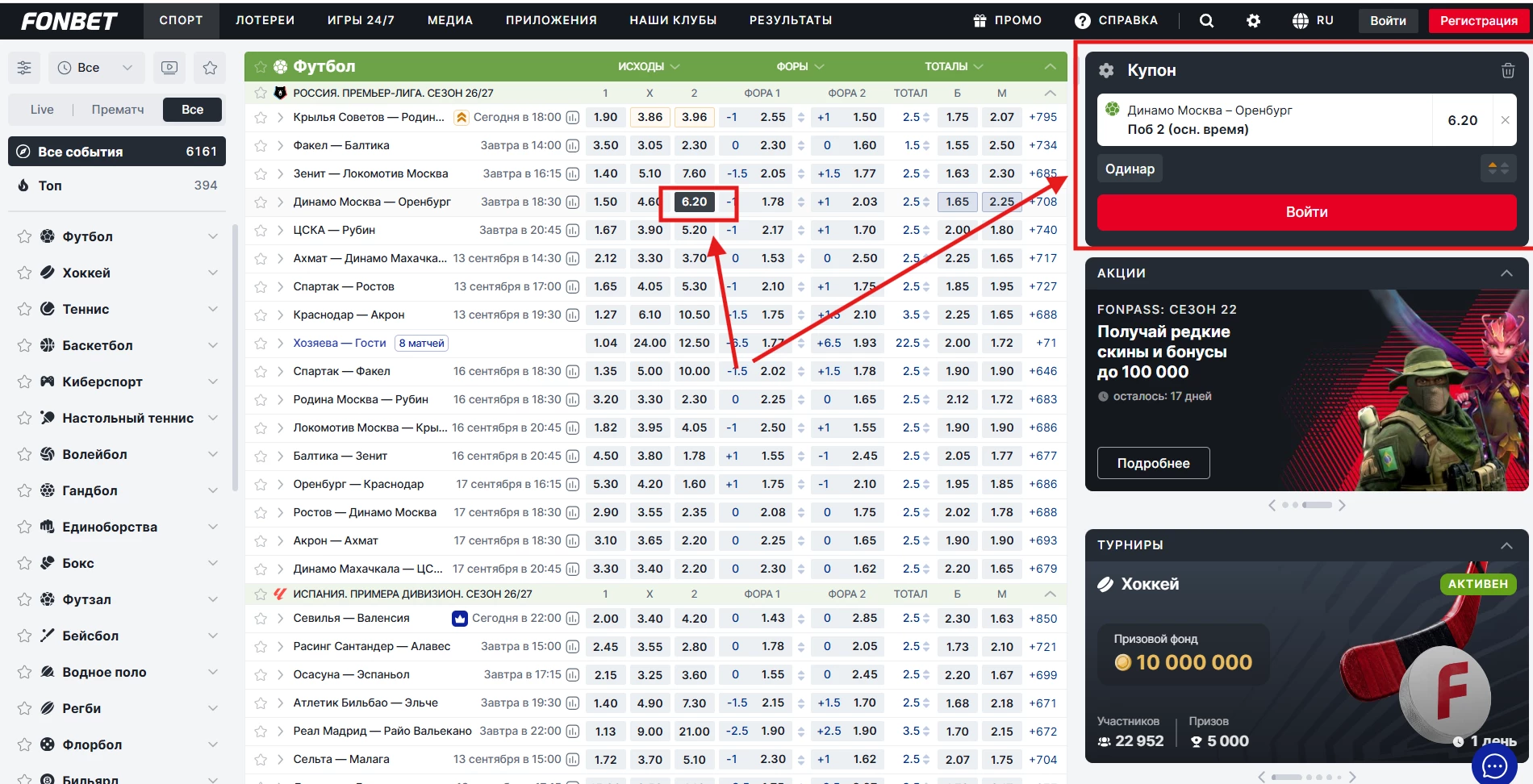Screen dimensions: 1533x784
Task: Open +795 more markets for Крылья Советов
Action: 1042,118
